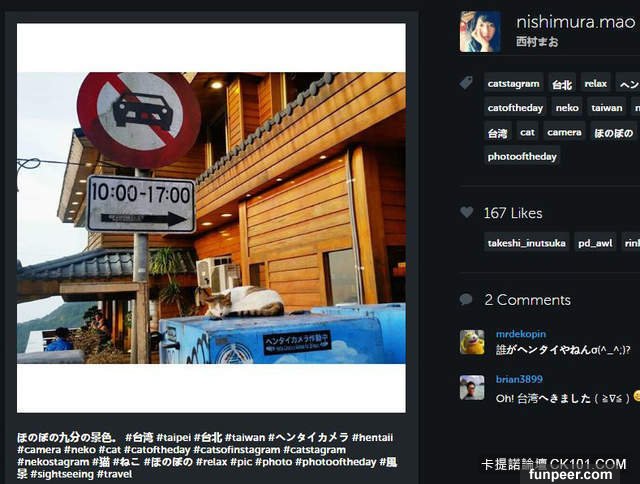Select the 台北 tag chip
Image resolution: width=640 pixels, height=484 pixels.
tap(562, 84)
